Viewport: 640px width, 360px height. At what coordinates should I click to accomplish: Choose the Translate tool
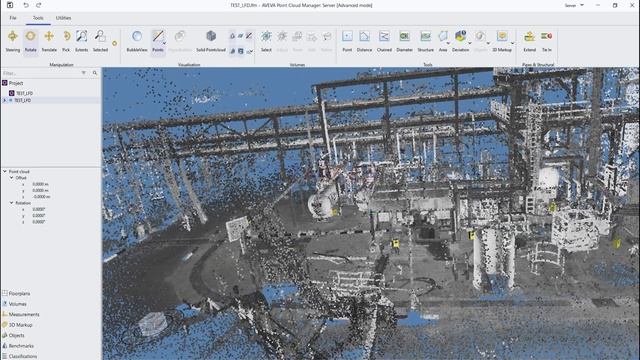pyautogui.click(x=49, y=41)
